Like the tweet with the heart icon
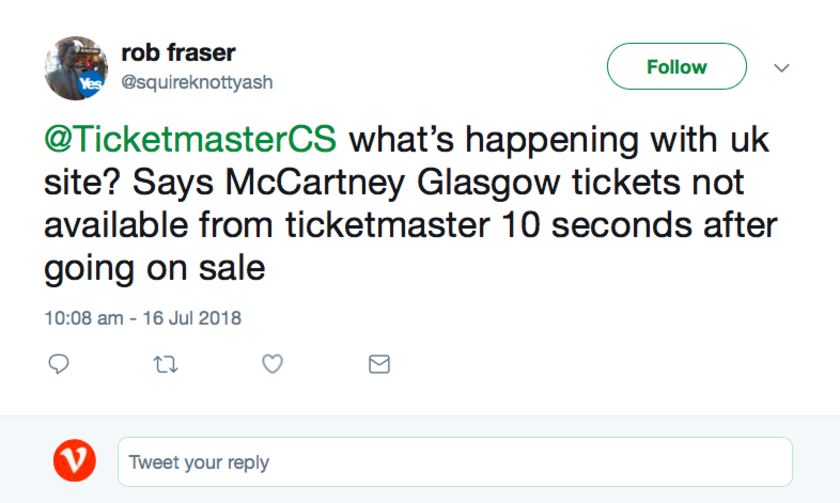840x503 pixels. pyautogui.click(x=272, y=364)
